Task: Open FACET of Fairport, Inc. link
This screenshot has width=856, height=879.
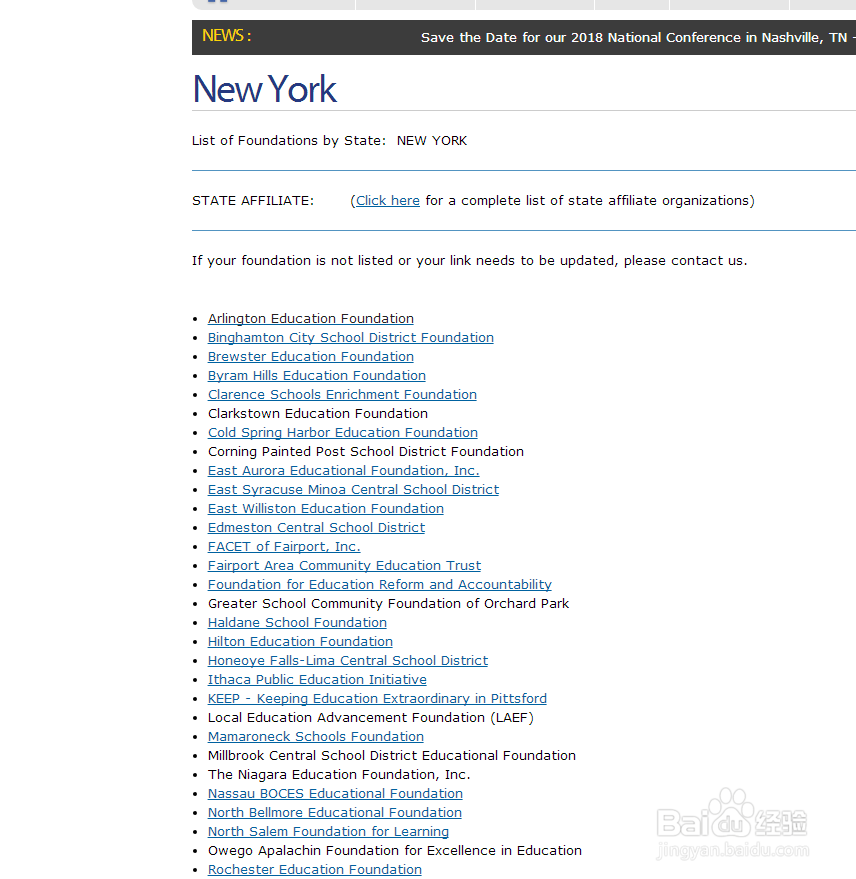Action: (284, 547)
